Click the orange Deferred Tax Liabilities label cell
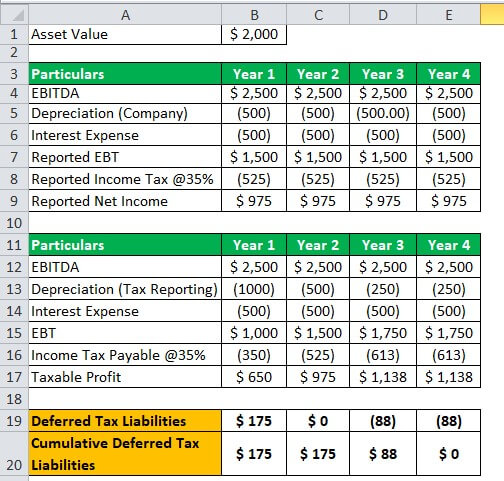 [125, 421]
